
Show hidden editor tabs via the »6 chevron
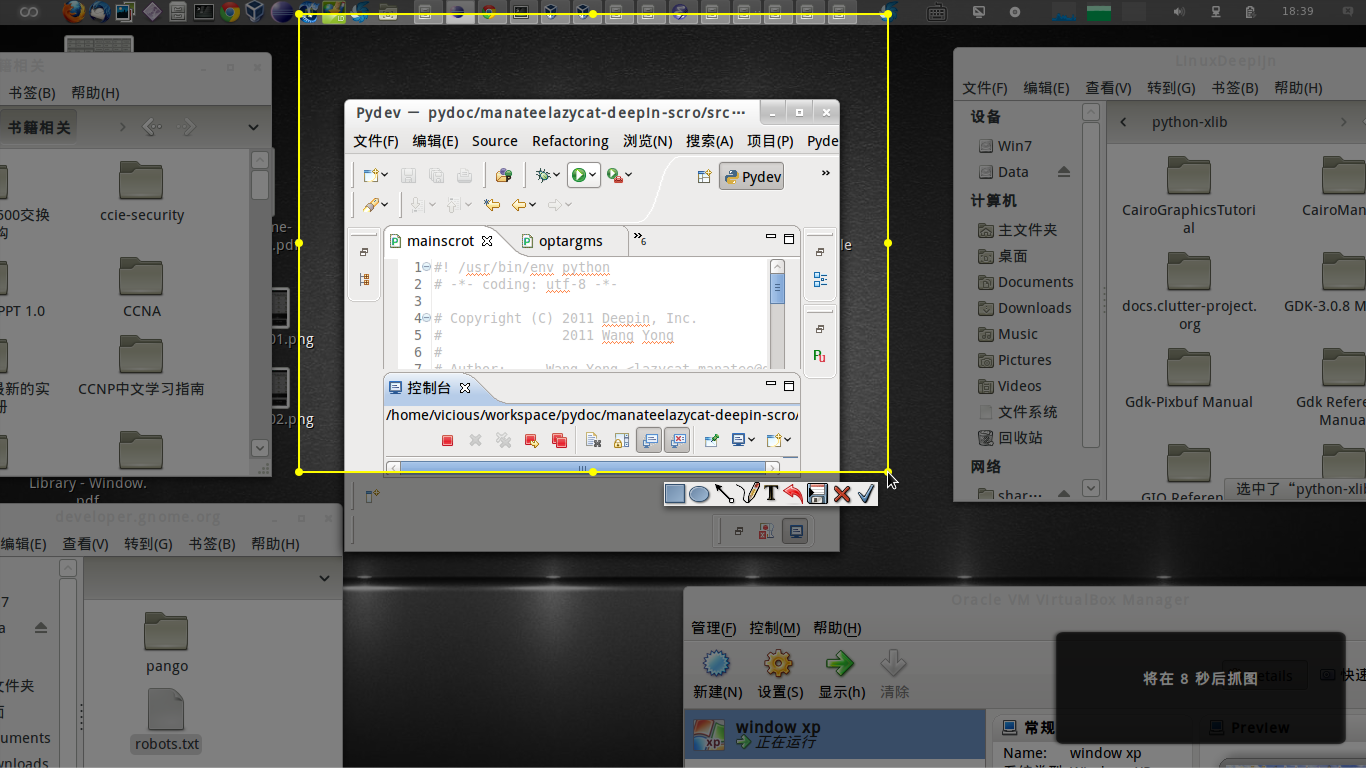pyautogui.click(x=640, y=239)
